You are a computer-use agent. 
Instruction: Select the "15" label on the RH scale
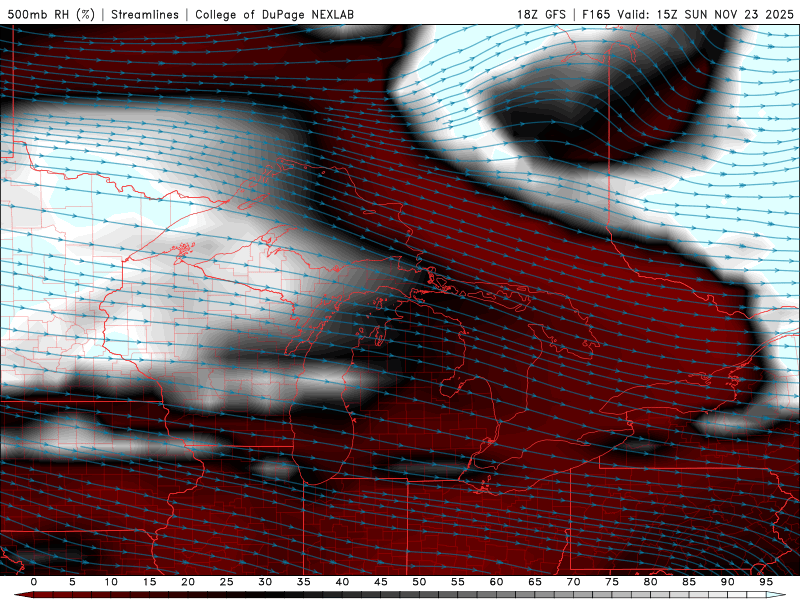(x=149, y=582)
